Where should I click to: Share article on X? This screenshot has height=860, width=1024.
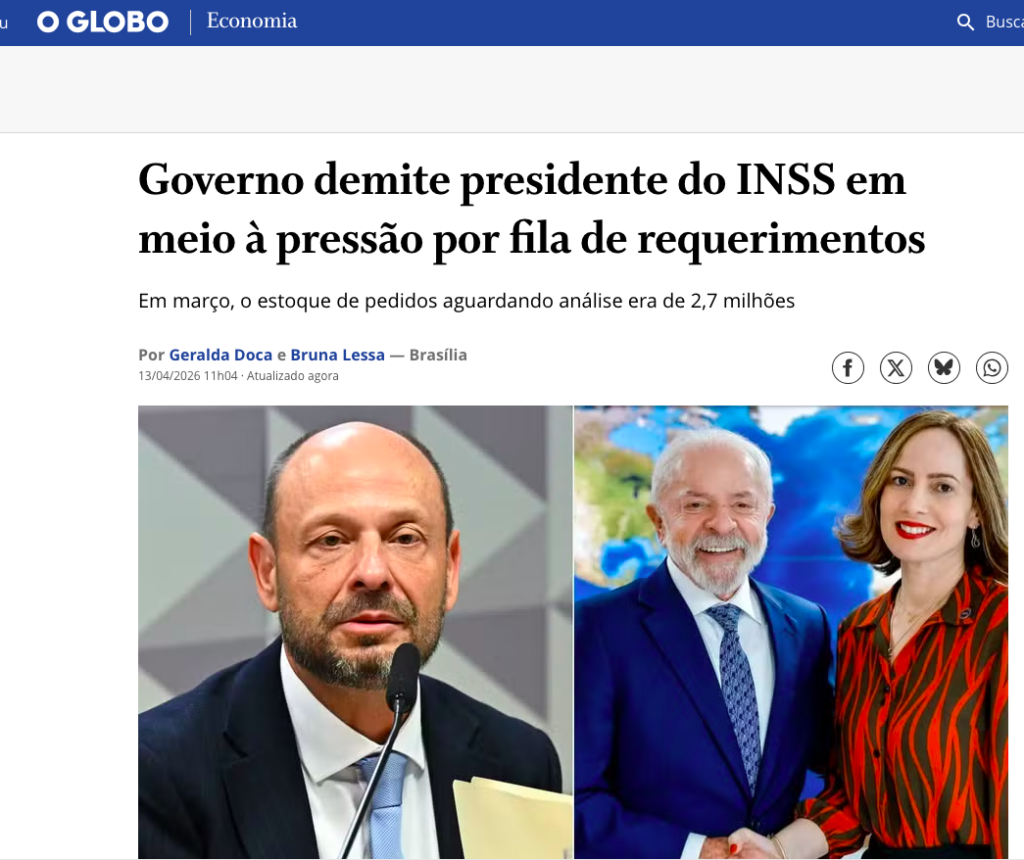pyautogui.click(x=896, y=368)
